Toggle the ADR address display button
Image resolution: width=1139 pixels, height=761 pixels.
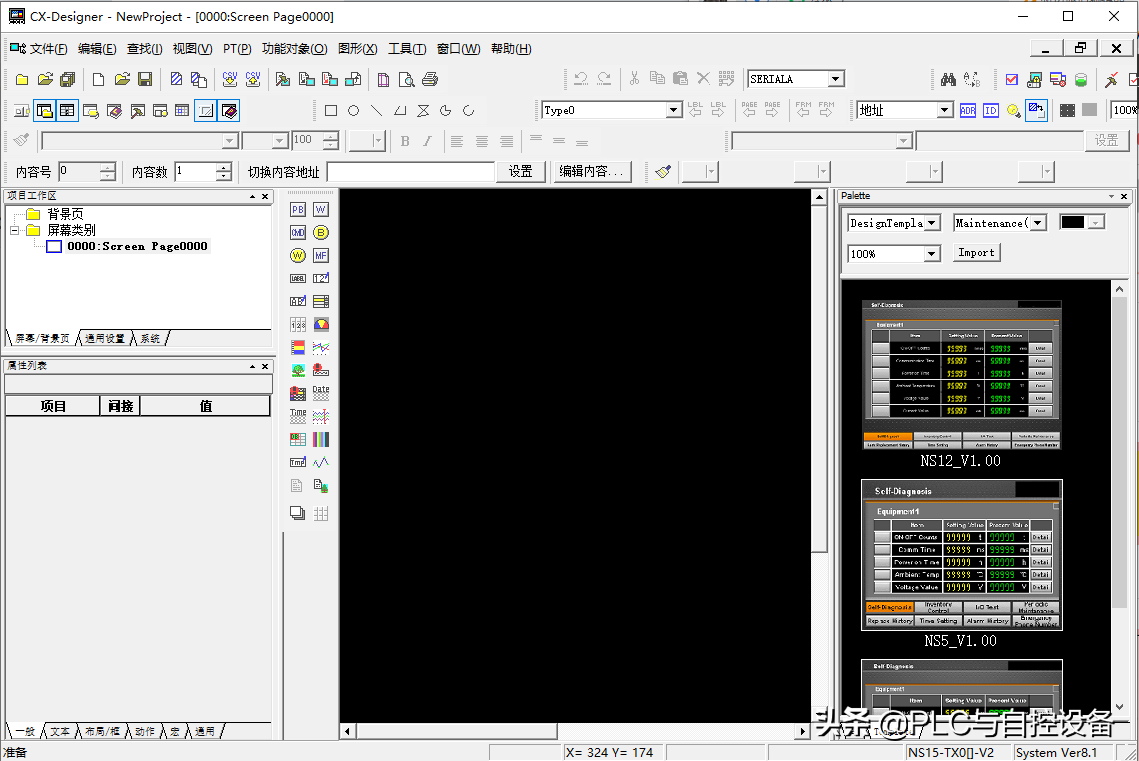(x=967, y=111)
